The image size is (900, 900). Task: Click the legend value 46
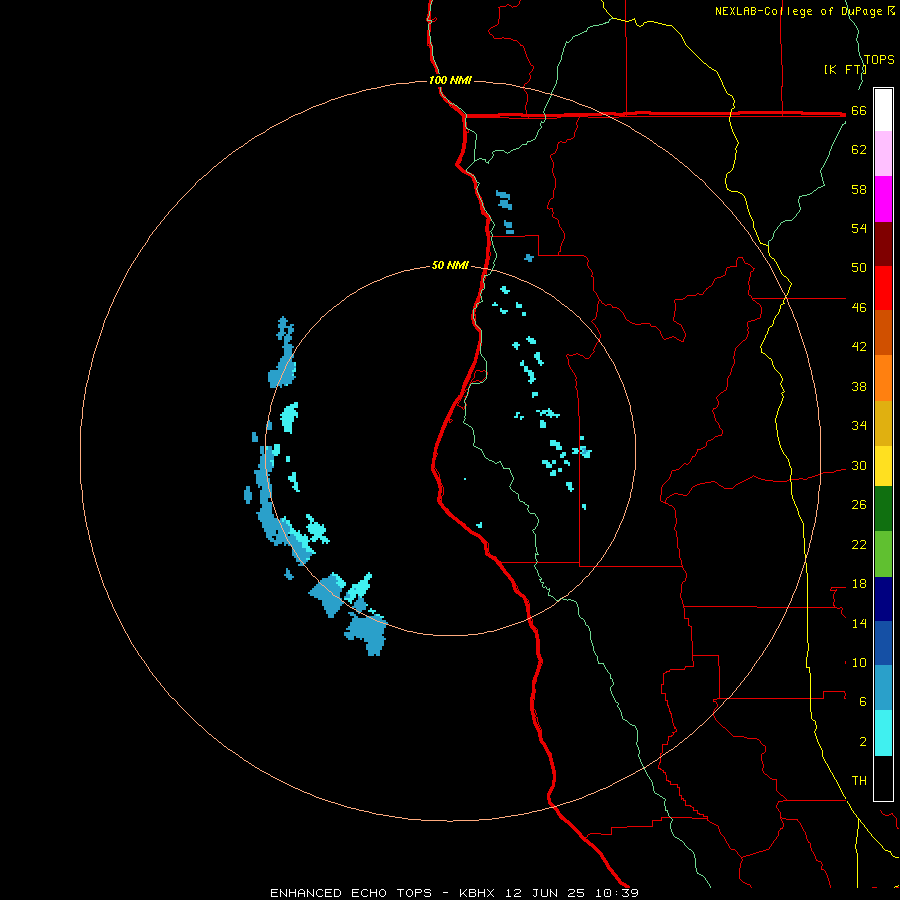859,308
